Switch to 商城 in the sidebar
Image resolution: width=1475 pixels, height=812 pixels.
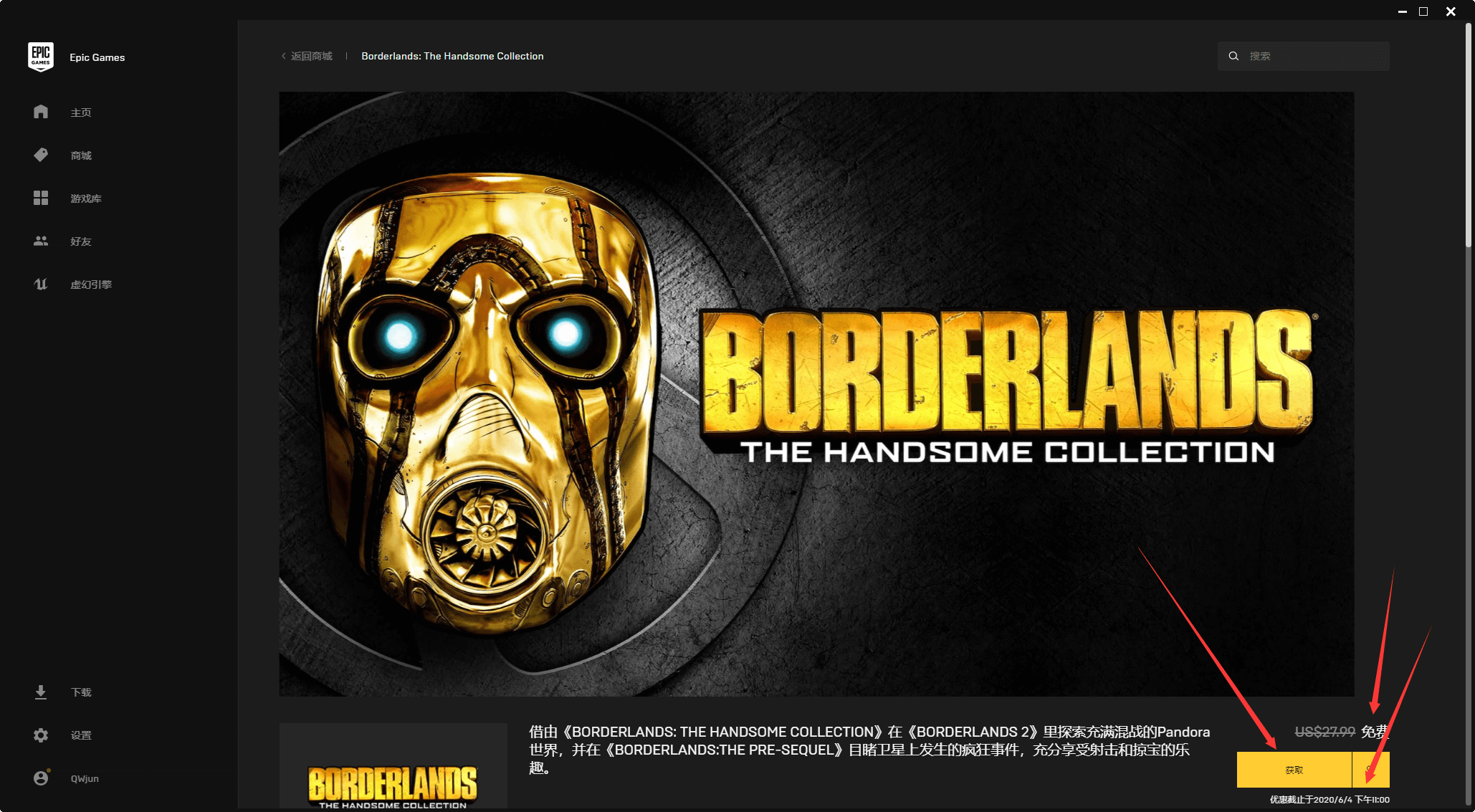point(81,156)
